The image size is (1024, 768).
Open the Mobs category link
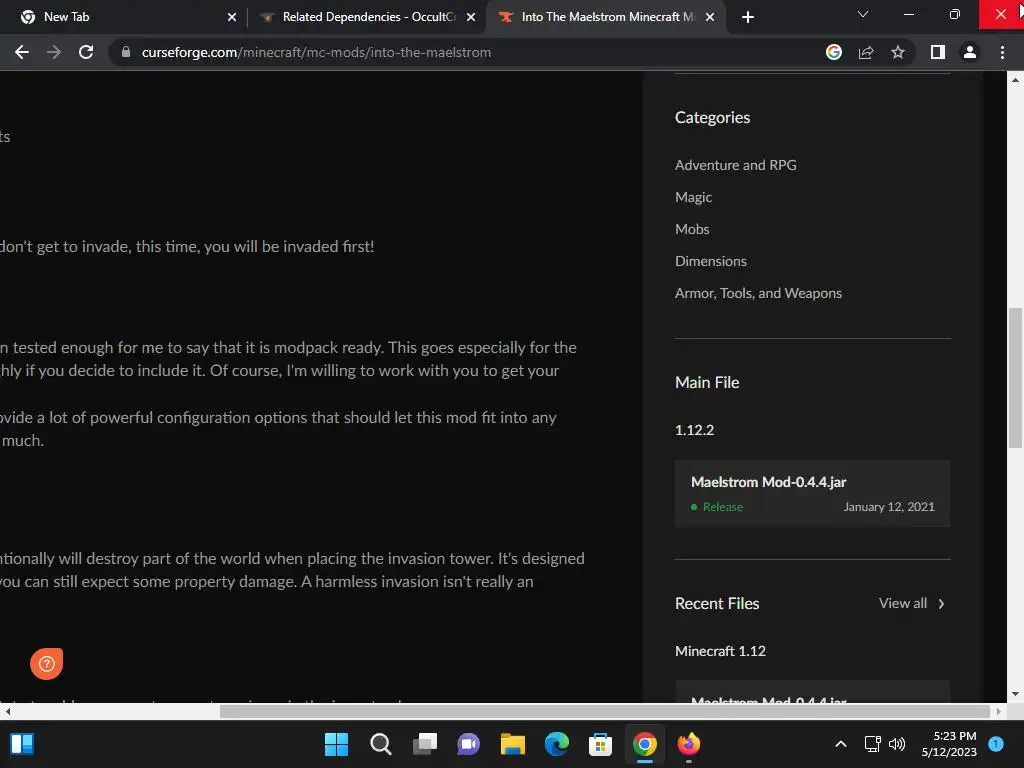692,229
